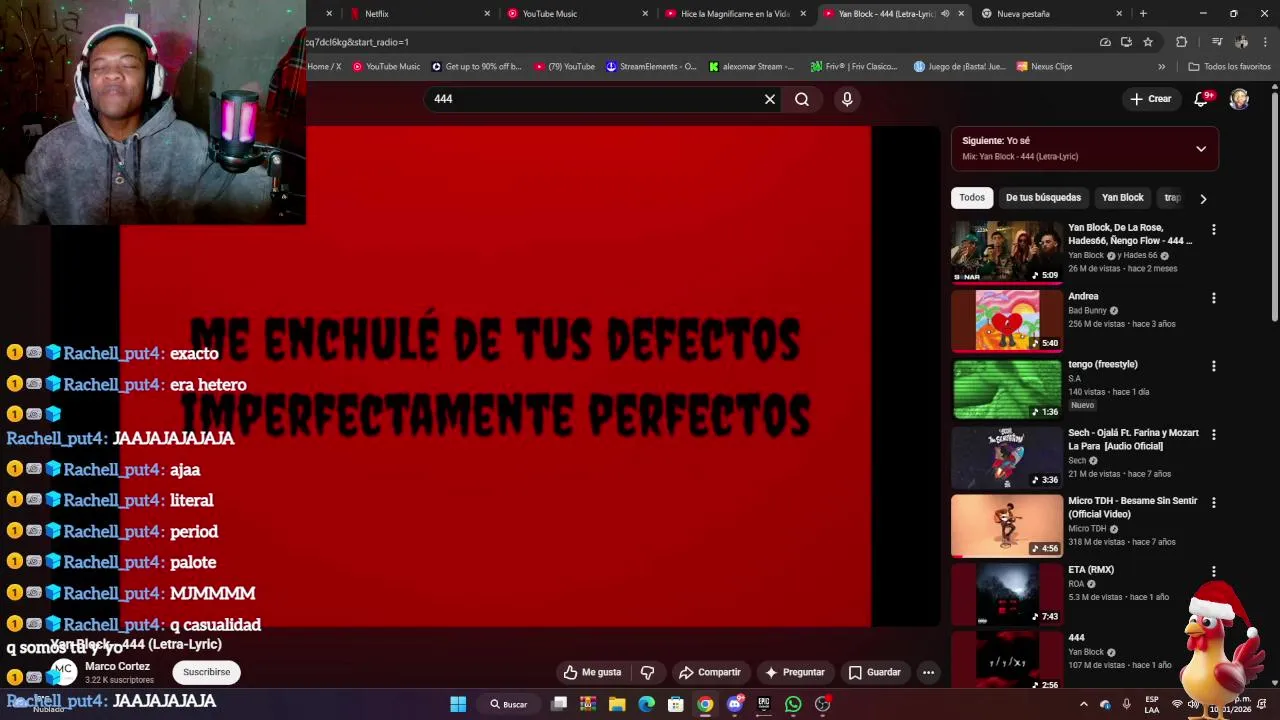The width and height of the screenshot is (1280, 720).
Task: Open Discord from taskbar
Action: tap(735, 704)
